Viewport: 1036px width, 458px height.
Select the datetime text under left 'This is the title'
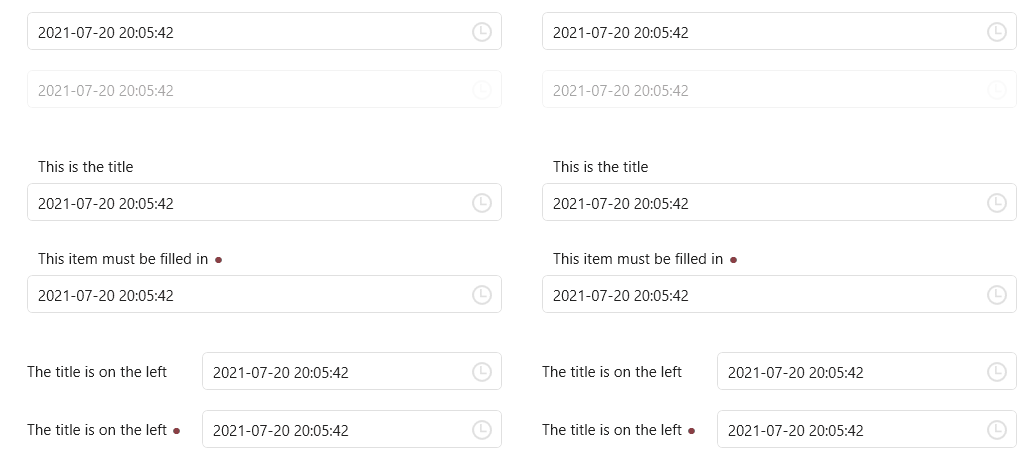106,203
